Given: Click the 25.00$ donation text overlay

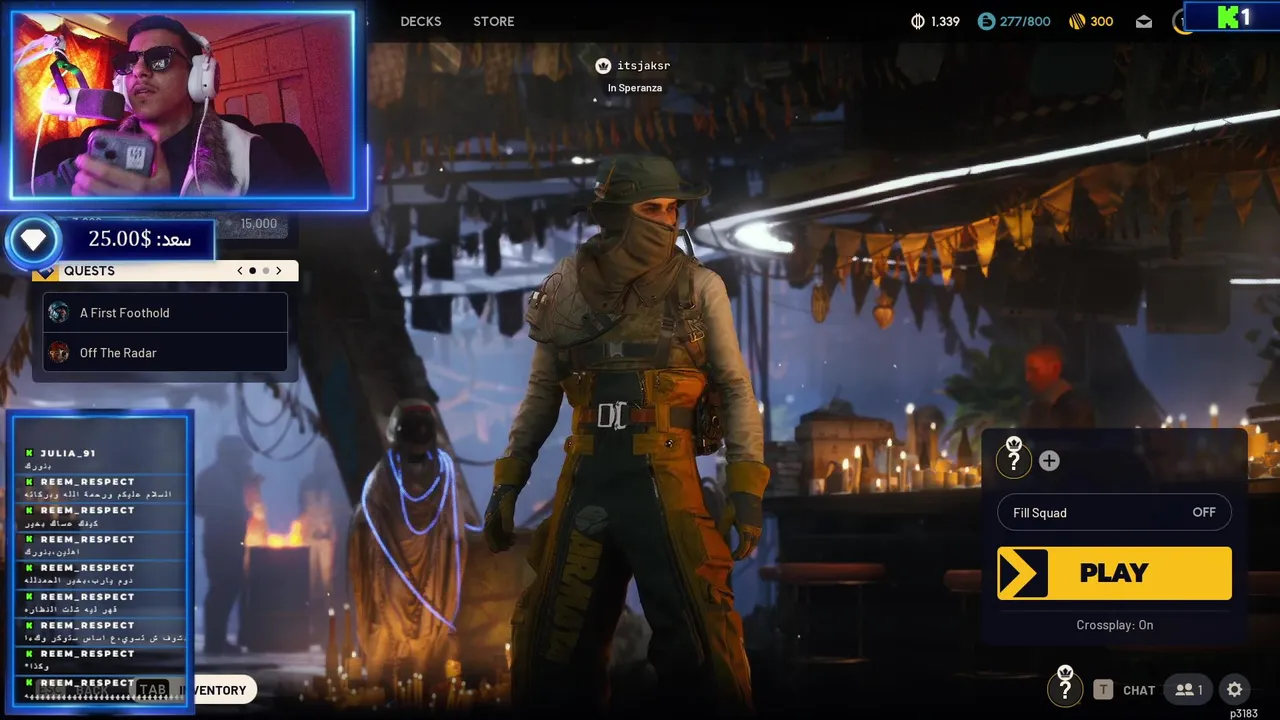Looking at the screenshot, I should point(140,240).
